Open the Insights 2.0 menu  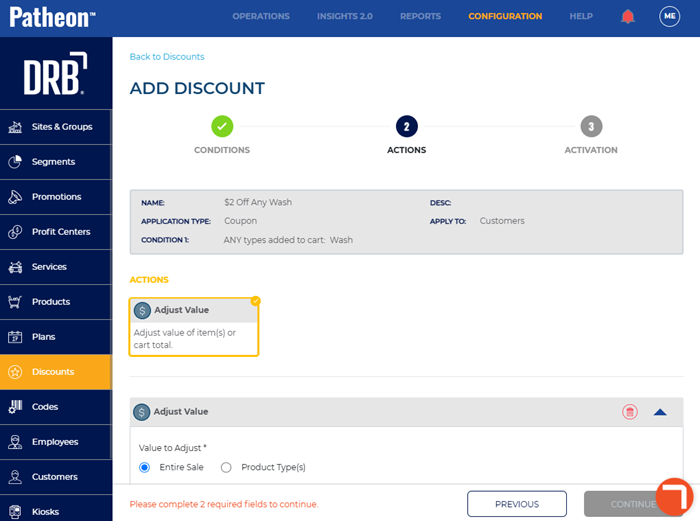[345, 17]
